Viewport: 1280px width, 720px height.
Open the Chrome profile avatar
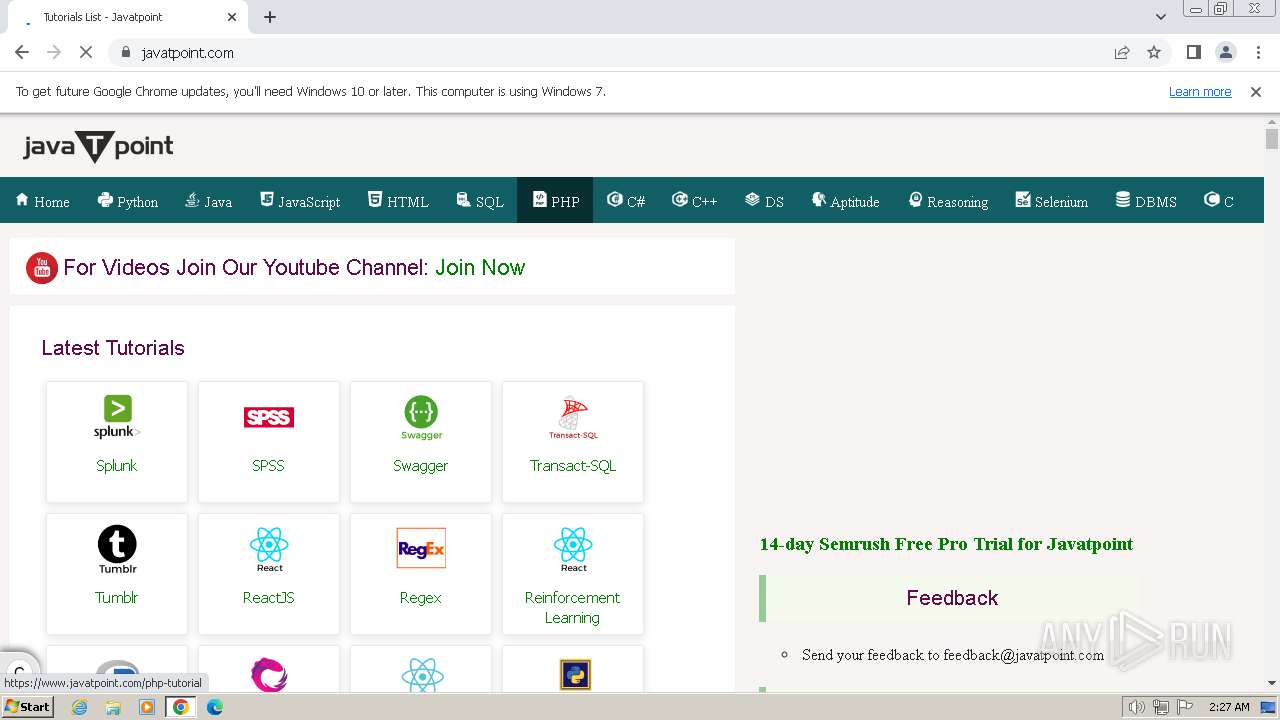pyautogui.click(x=1226, y=52)
